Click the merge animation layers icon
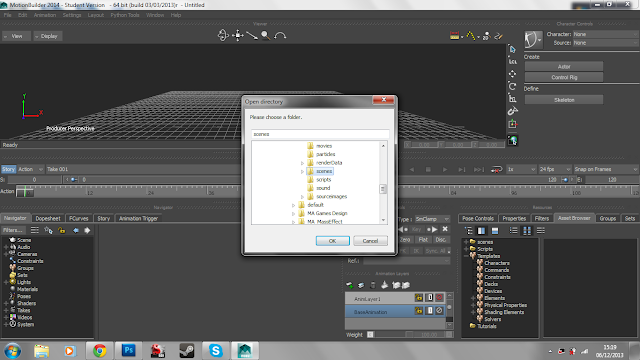 pos(384,285)
